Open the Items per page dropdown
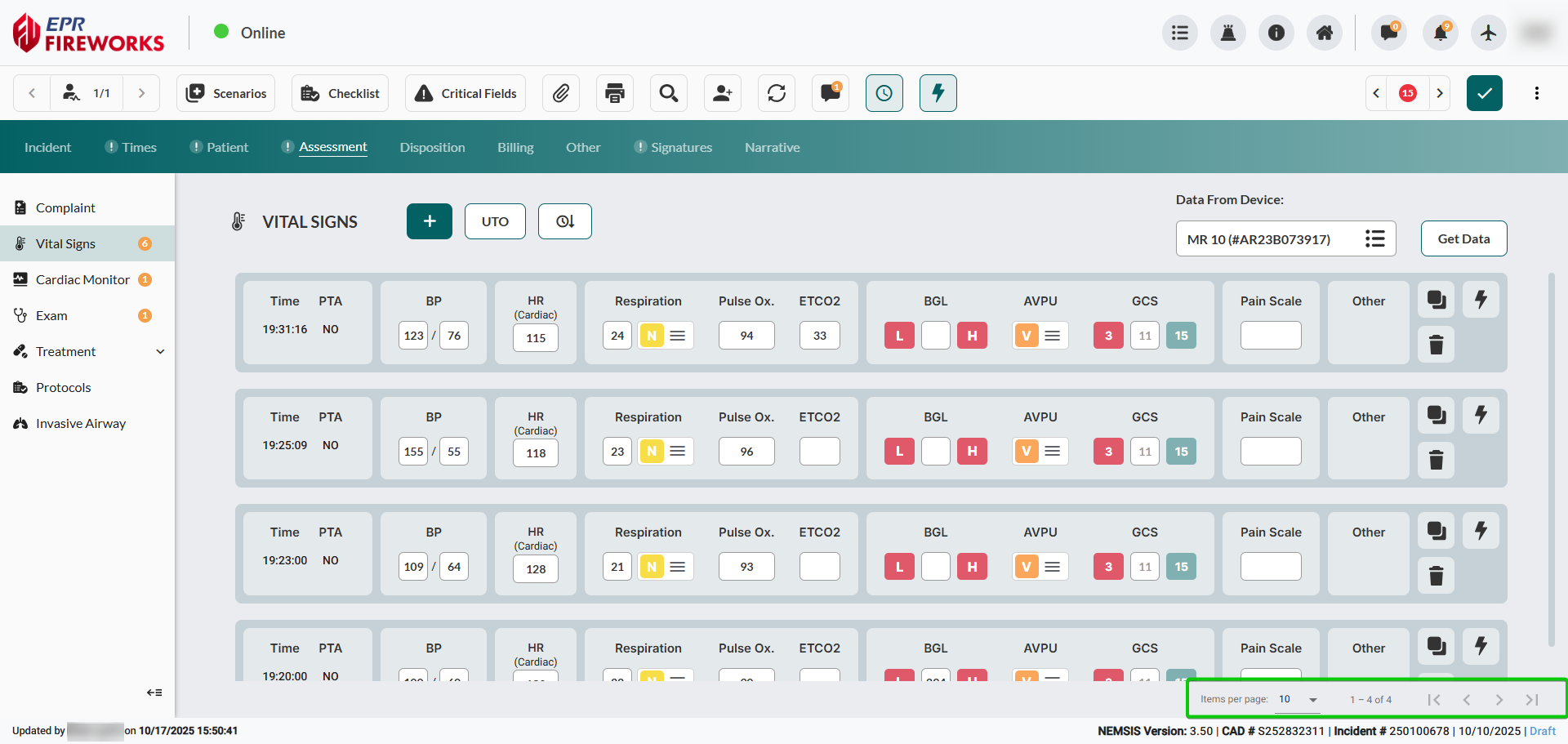Screen dimensions: 1568x744 pyautogui.click(x=1297, y=699)
